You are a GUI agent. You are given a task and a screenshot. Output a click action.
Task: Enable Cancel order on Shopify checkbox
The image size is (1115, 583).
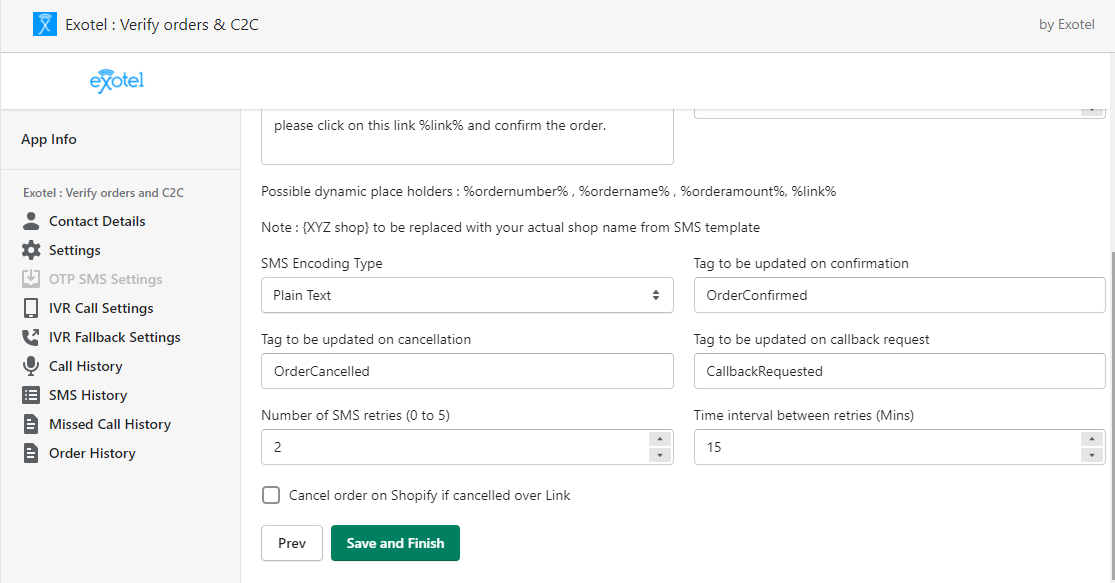point(271,495)
